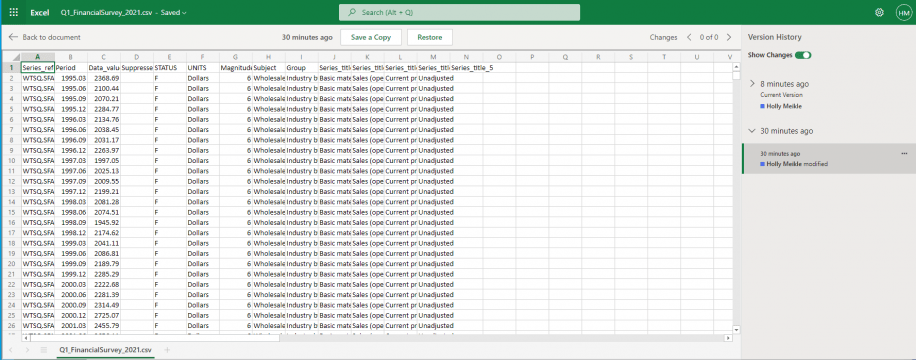Click period cell 2001.03
Screen dimensions: 916x360
[71, 325]
